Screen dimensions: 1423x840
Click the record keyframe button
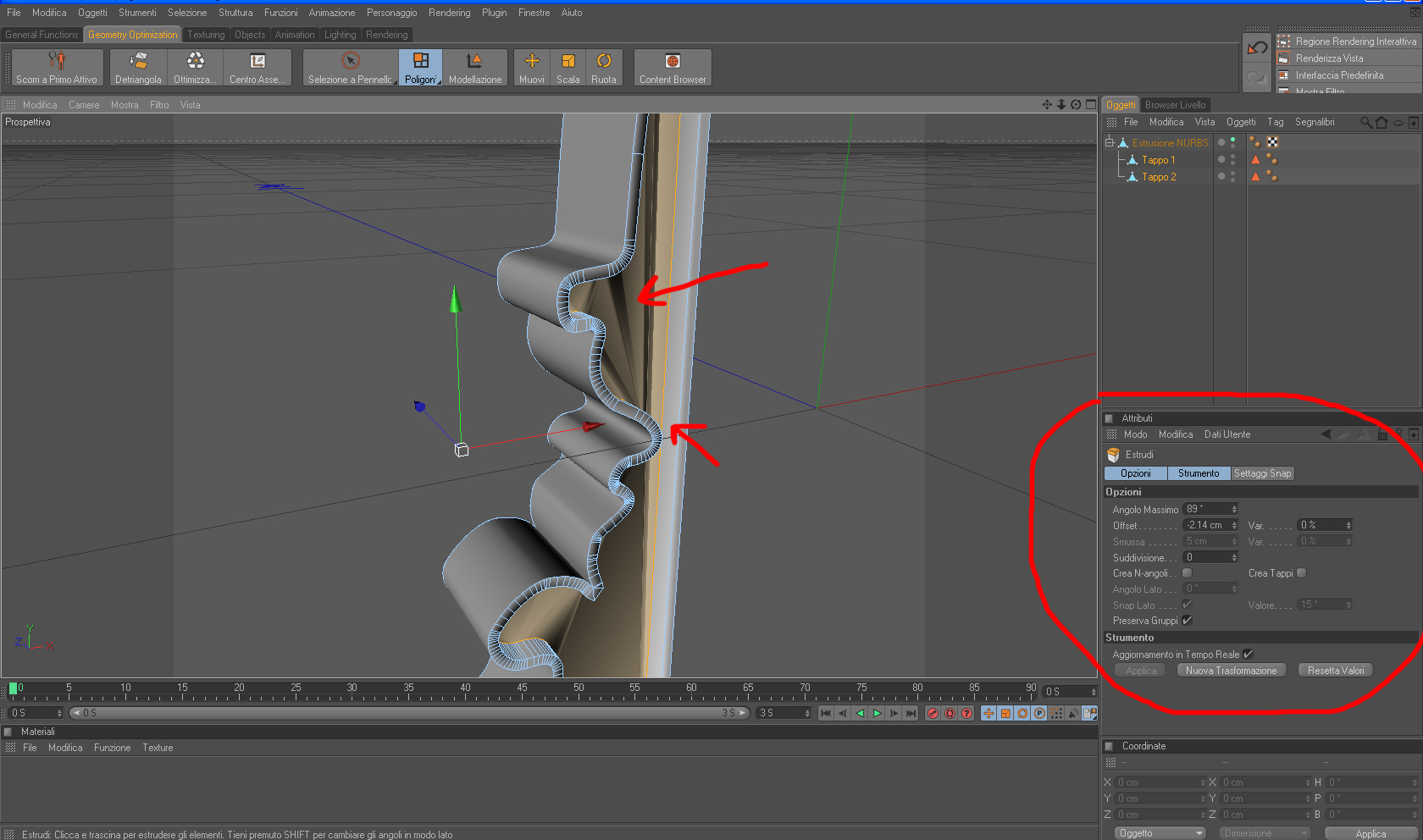933,713
